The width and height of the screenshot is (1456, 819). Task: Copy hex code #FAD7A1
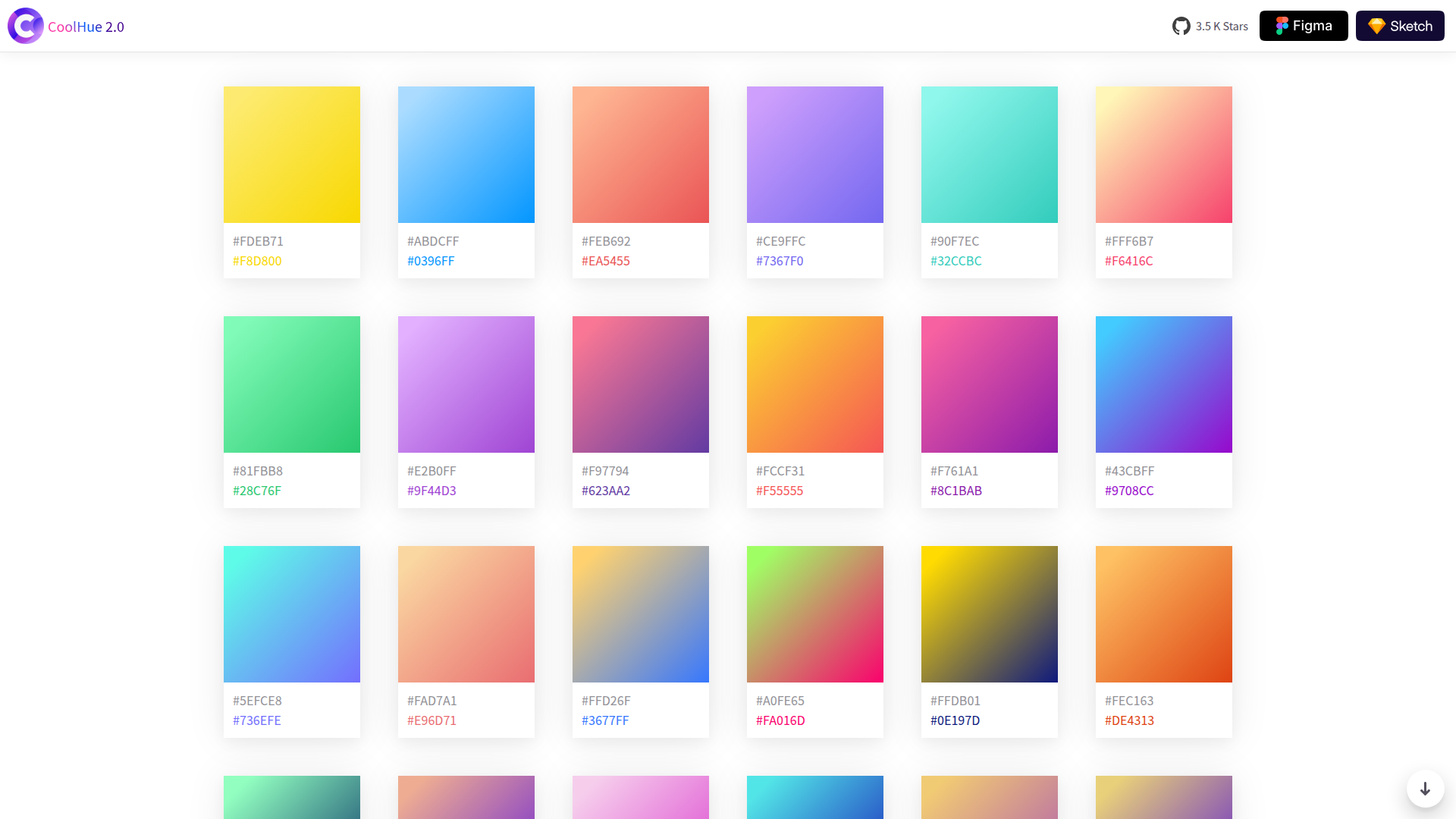point(432,701)
